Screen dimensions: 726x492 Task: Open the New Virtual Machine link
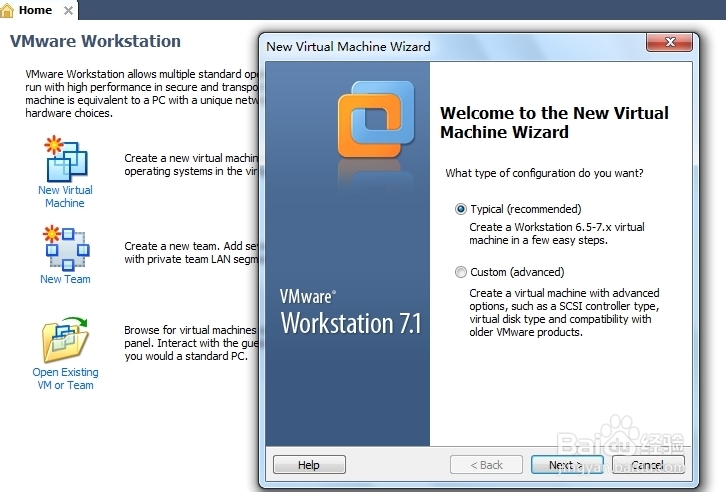click(x=65, y=197)
